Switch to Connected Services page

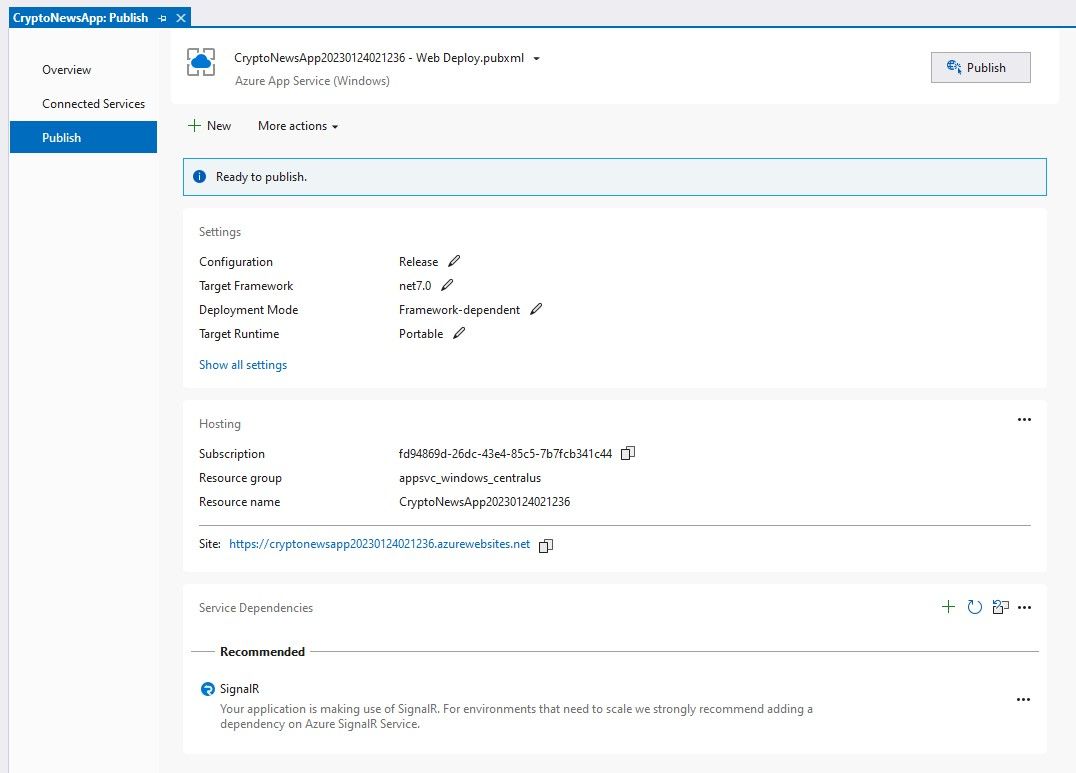pyautogui.click(x=93, y=104)
